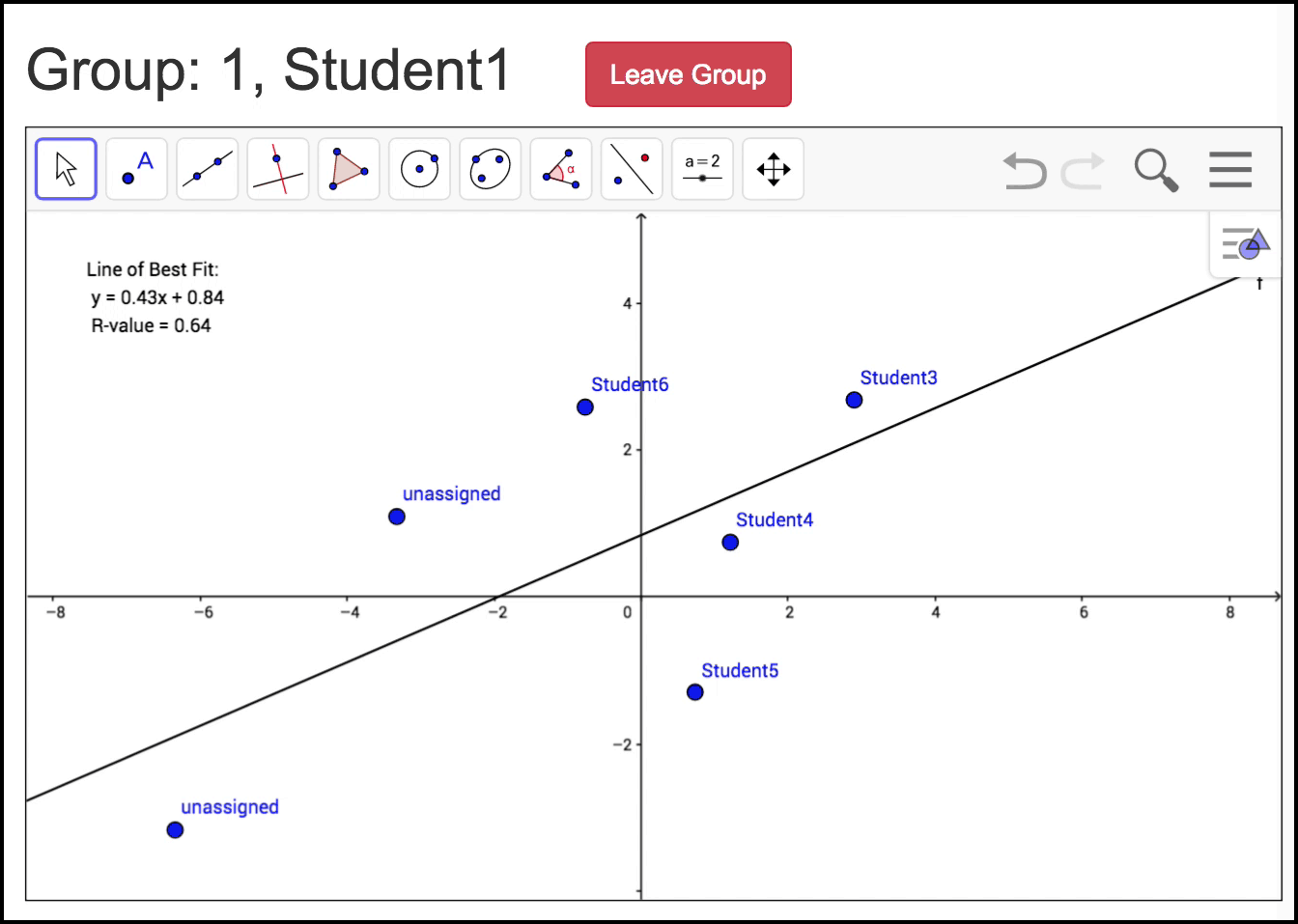Click the Student5 data point
The width and height of the screenshot is (1298, 924).
[x=694, y=692]
